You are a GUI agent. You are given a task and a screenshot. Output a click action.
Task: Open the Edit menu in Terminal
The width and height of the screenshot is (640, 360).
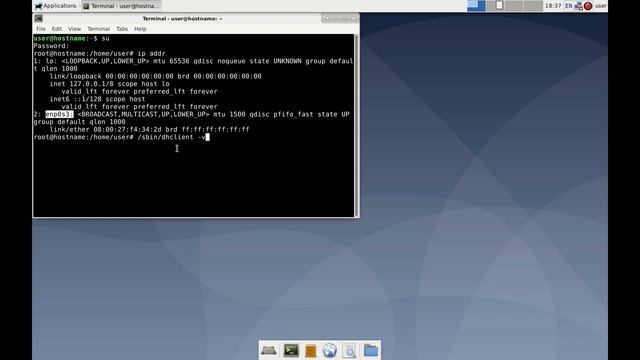point(57,29)
